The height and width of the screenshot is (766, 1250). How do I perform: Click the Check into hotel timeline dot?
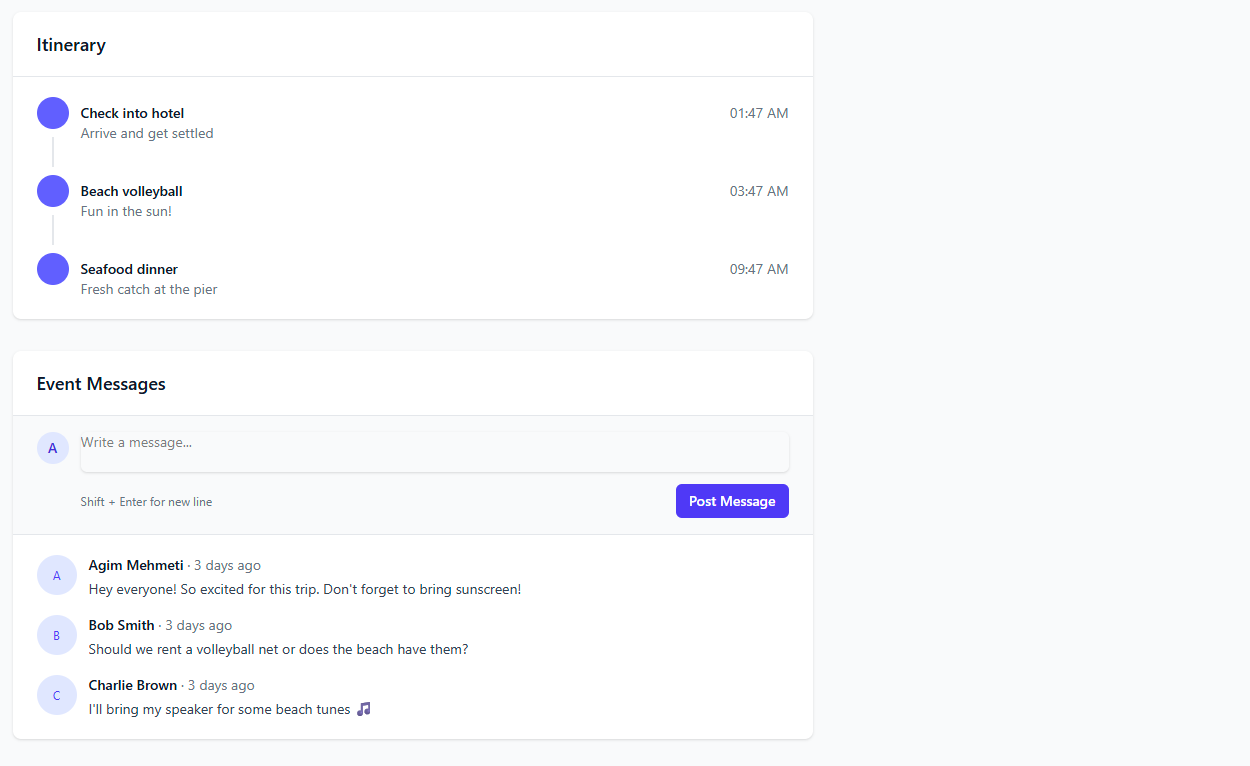[52, 112]
